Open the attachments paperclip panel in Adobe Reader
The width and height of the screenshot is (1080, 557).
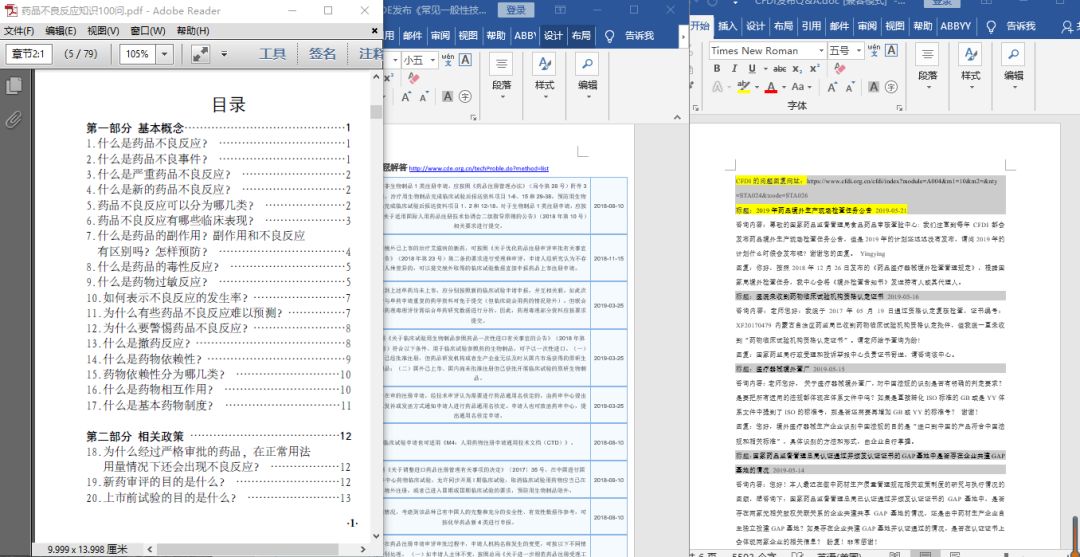pos(13,120)
